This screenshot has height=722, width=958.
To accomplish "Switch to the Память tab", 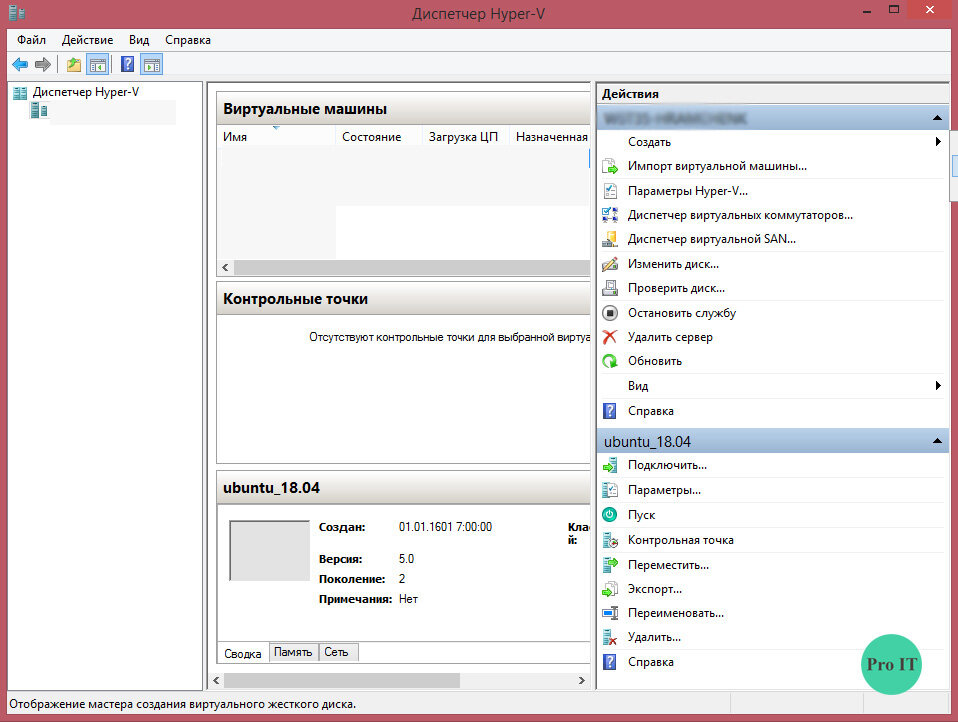I will coord(293,652).
